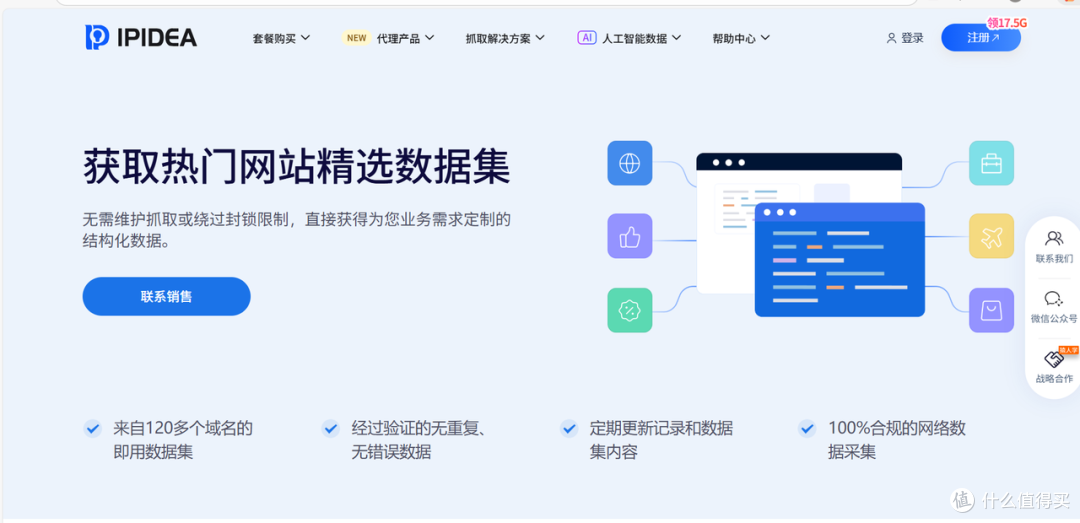Click the check icon beside 来自120多个域名的
Image resolution: width=1080 pixels, height=523 pixels.
coord(93,429)
